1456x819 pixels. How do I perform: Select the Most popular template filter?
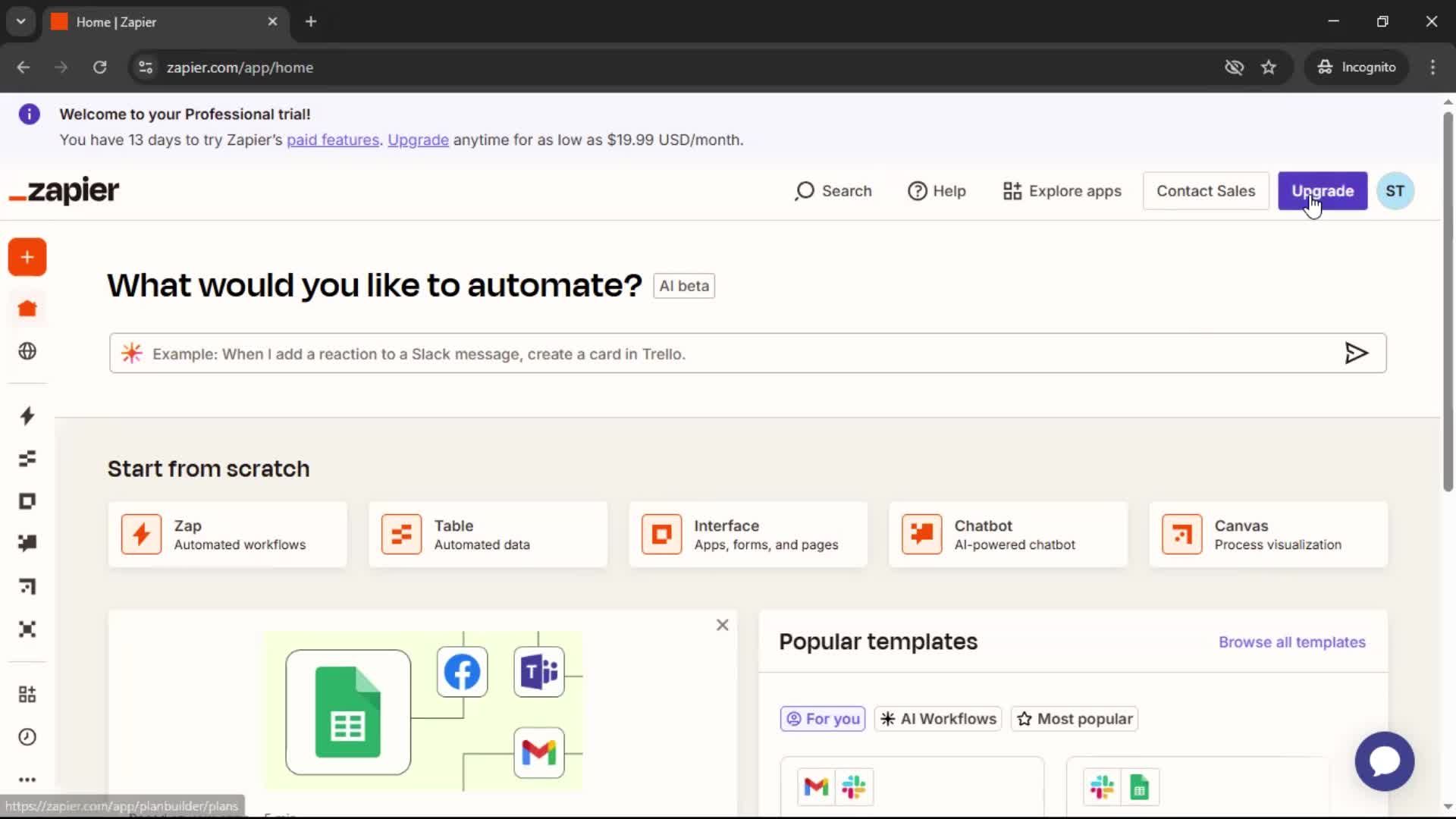pyautogui.click(x=1075, y=719)
